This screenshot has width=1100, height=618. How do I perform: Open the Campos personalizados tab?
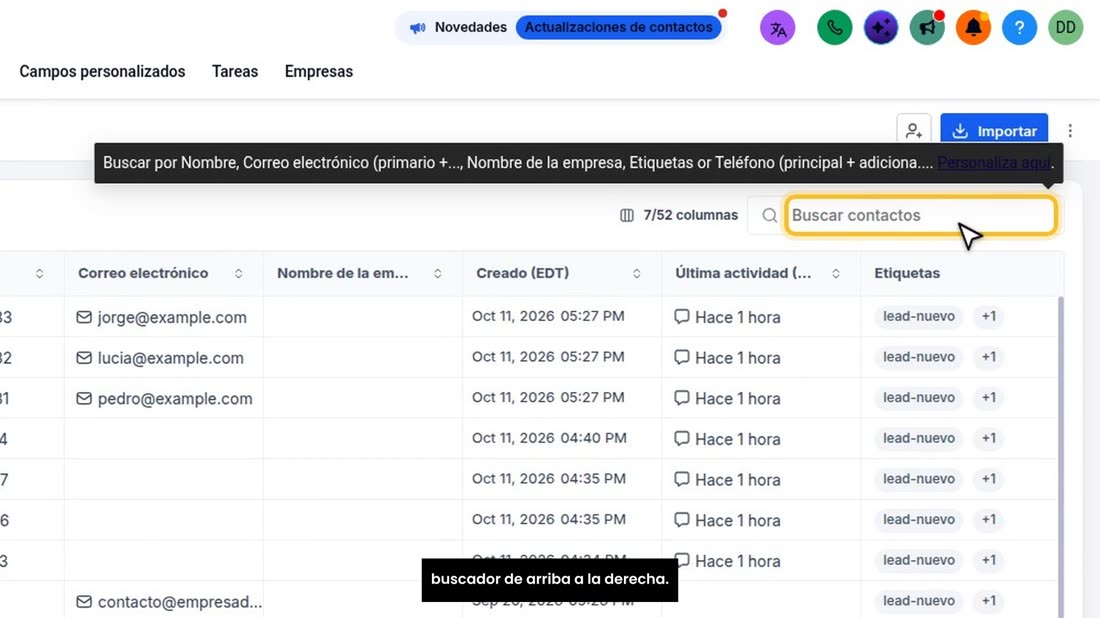pos(102,72)
